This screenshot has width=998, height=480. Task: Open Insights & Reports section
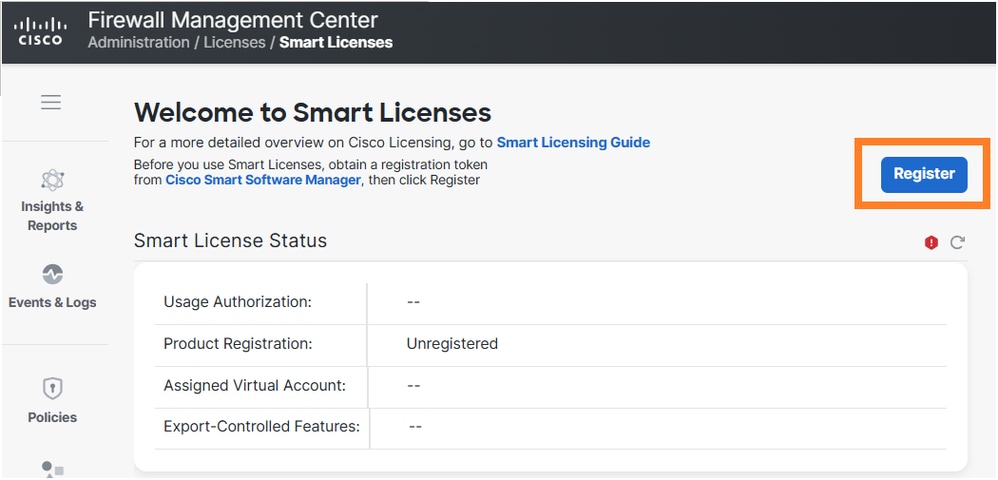52,201
